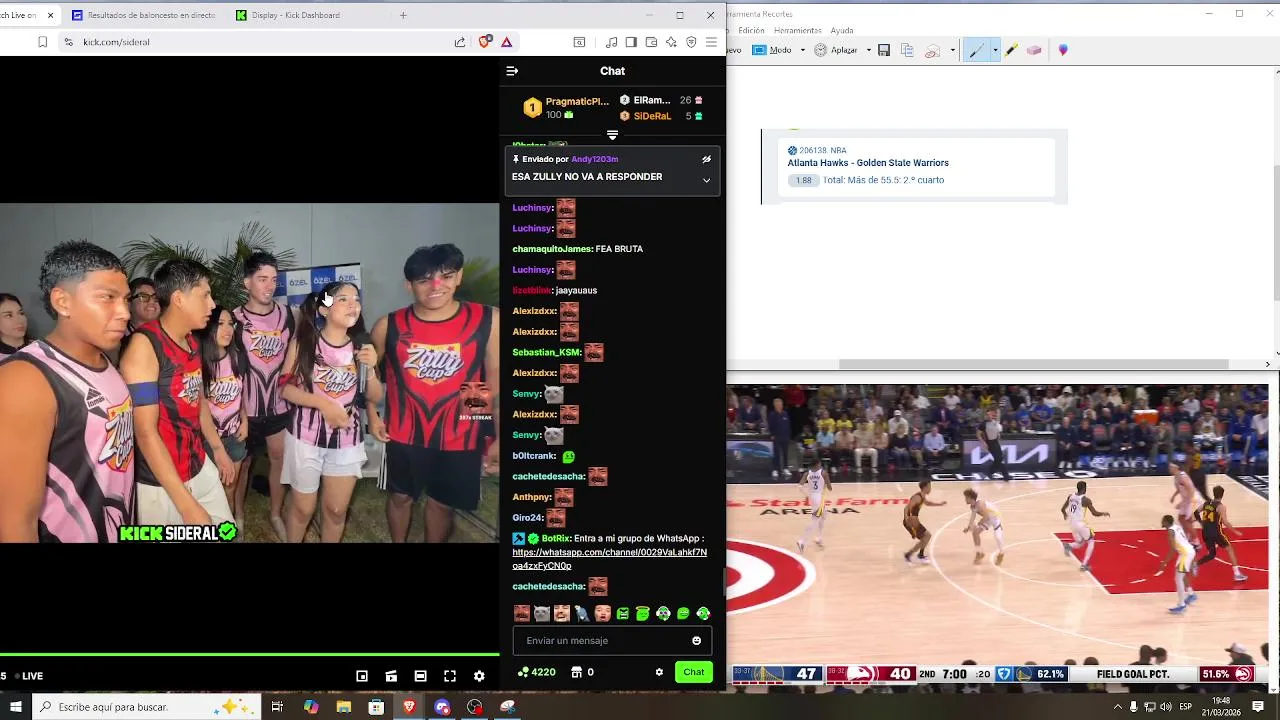Open Herramientas menu in Recortes window
1280x720 pixels.
pos(798,31)
